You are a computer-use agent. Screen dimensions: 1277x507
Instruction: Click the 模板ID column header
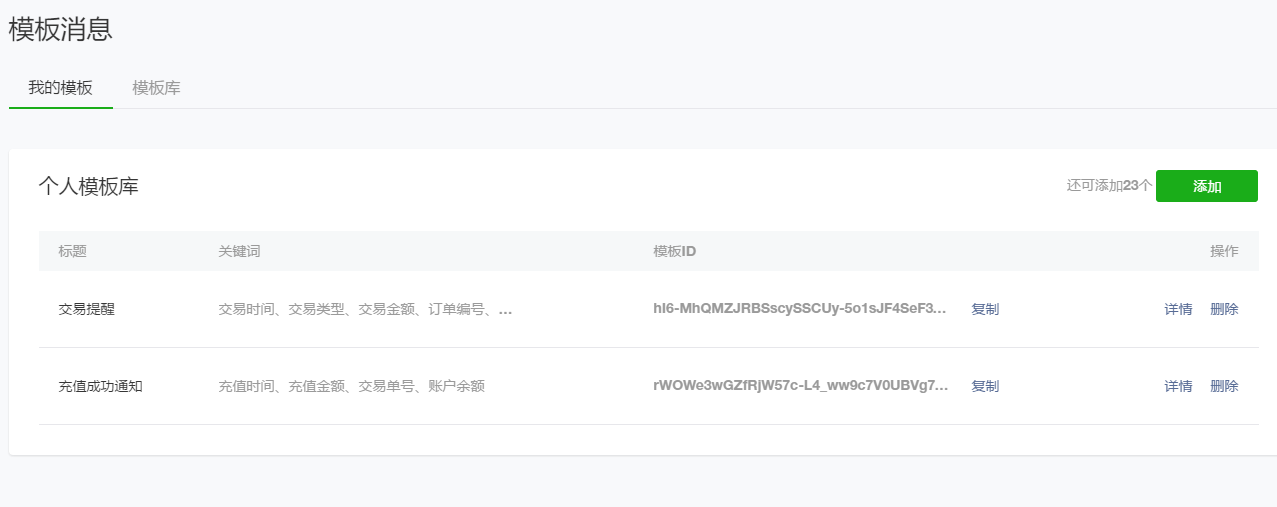(x=674, y=251)
